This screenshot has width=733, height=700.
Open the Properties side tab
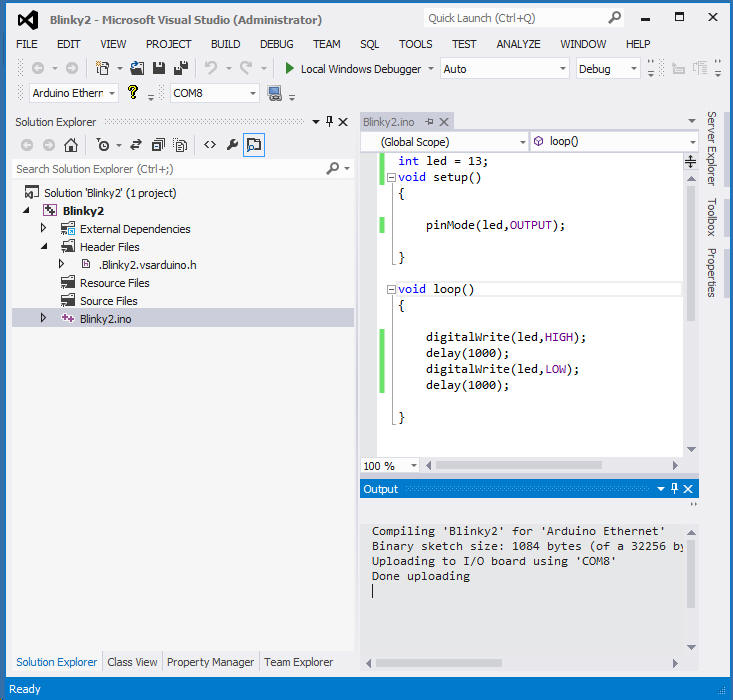[711, 273]
